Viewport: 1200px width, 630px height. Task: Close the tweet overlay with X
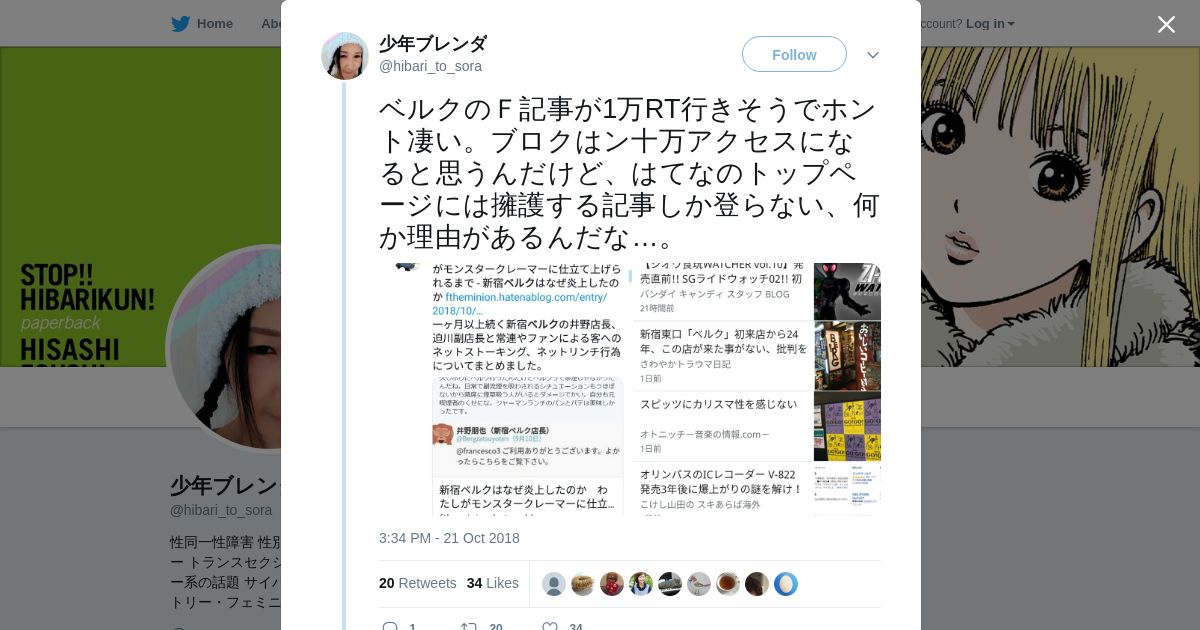(1166, 24)
